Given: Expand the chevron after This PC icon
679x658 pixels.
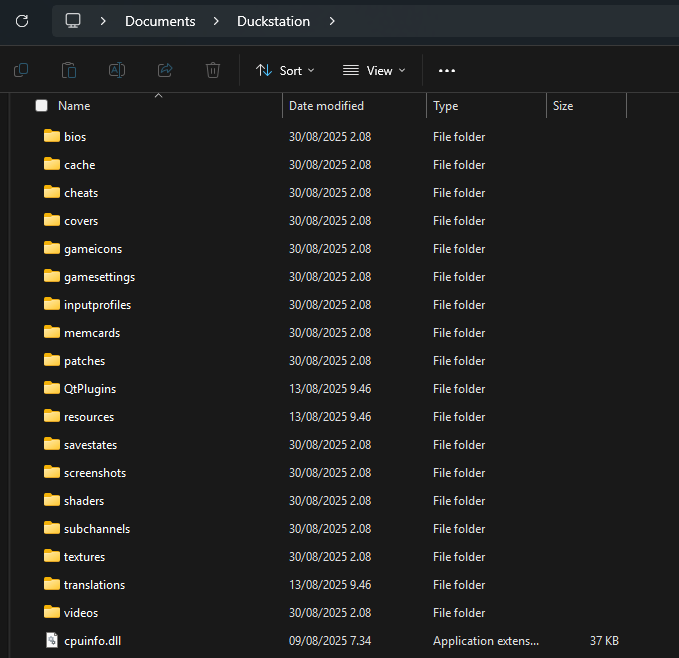Looking at the screenshot, I should 103,21.
